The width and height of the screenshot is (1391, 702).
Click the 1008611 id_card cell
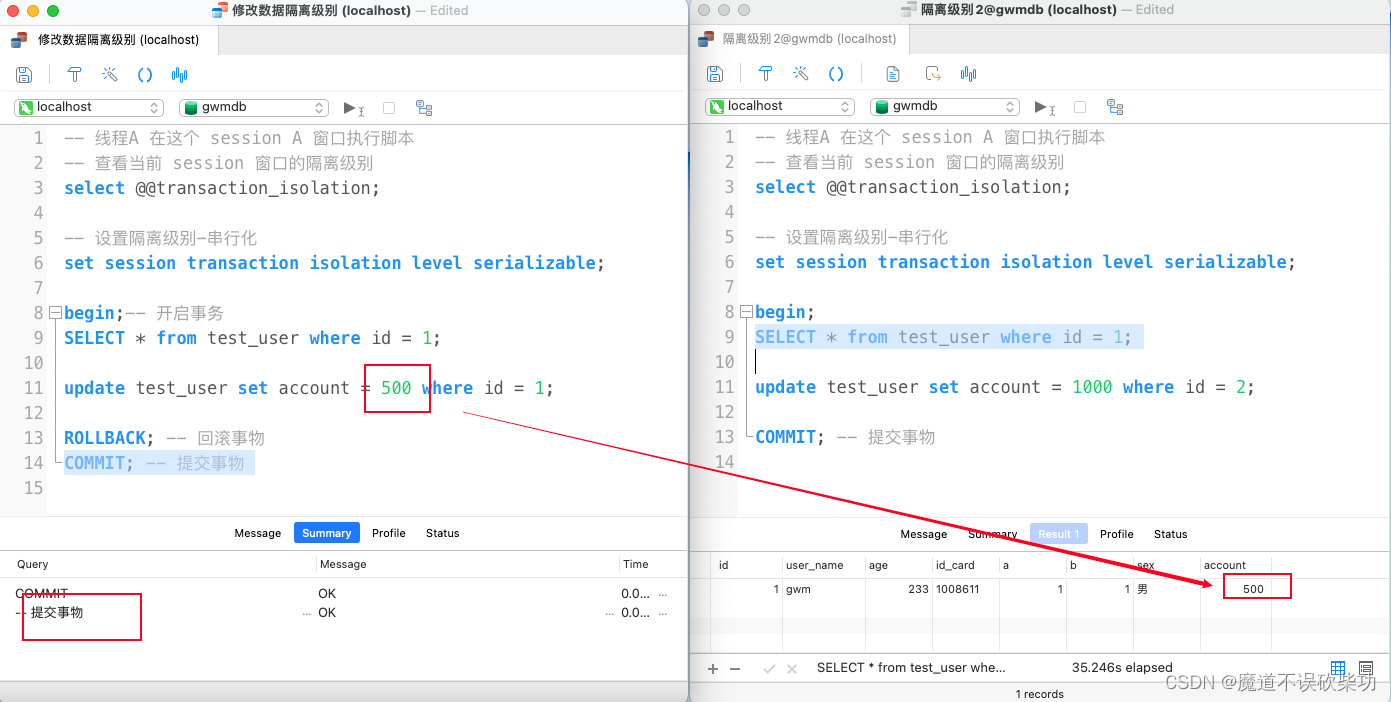point(965,589)
